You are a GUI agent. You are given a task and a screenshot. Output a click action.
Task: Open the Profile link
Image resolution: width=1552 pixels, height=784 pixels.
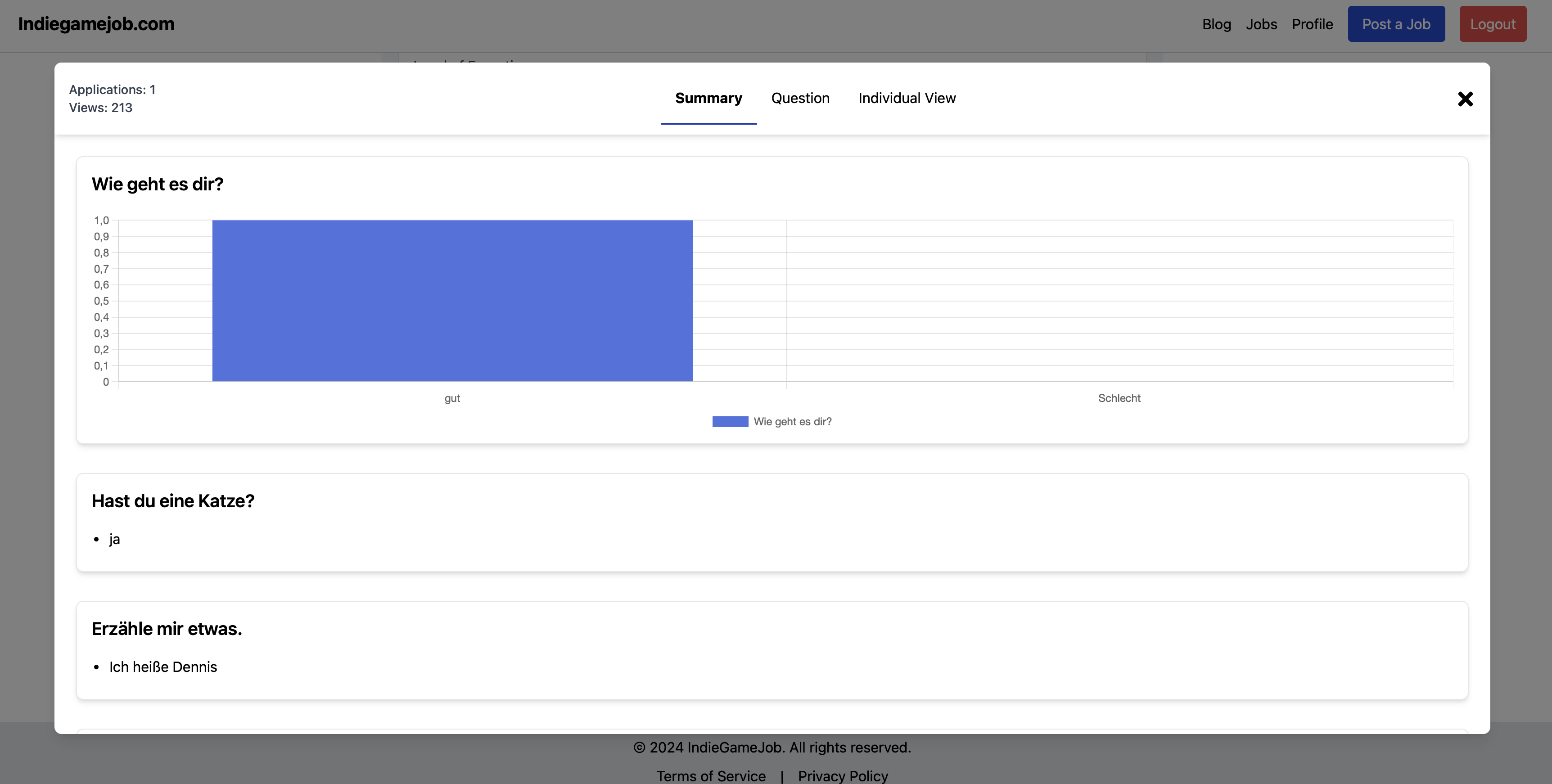[x=1312, y=24]
